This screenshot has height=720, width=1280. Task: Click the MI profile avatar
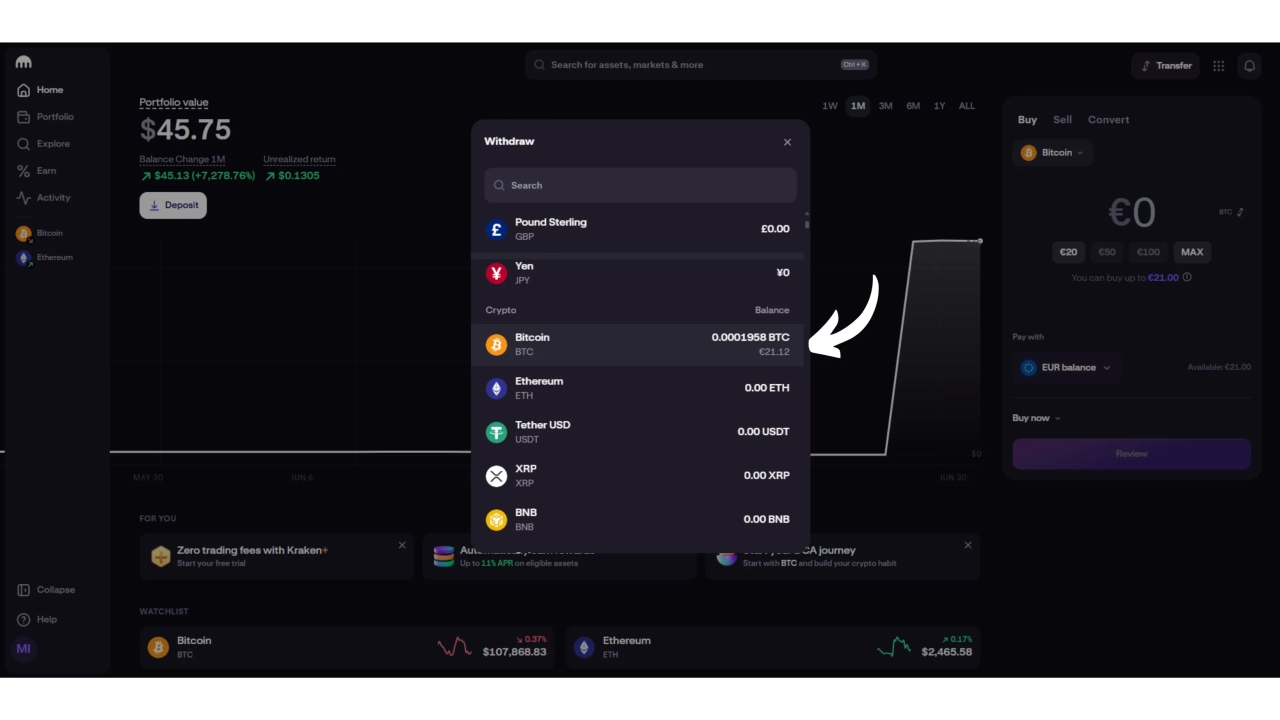[24, 649]
